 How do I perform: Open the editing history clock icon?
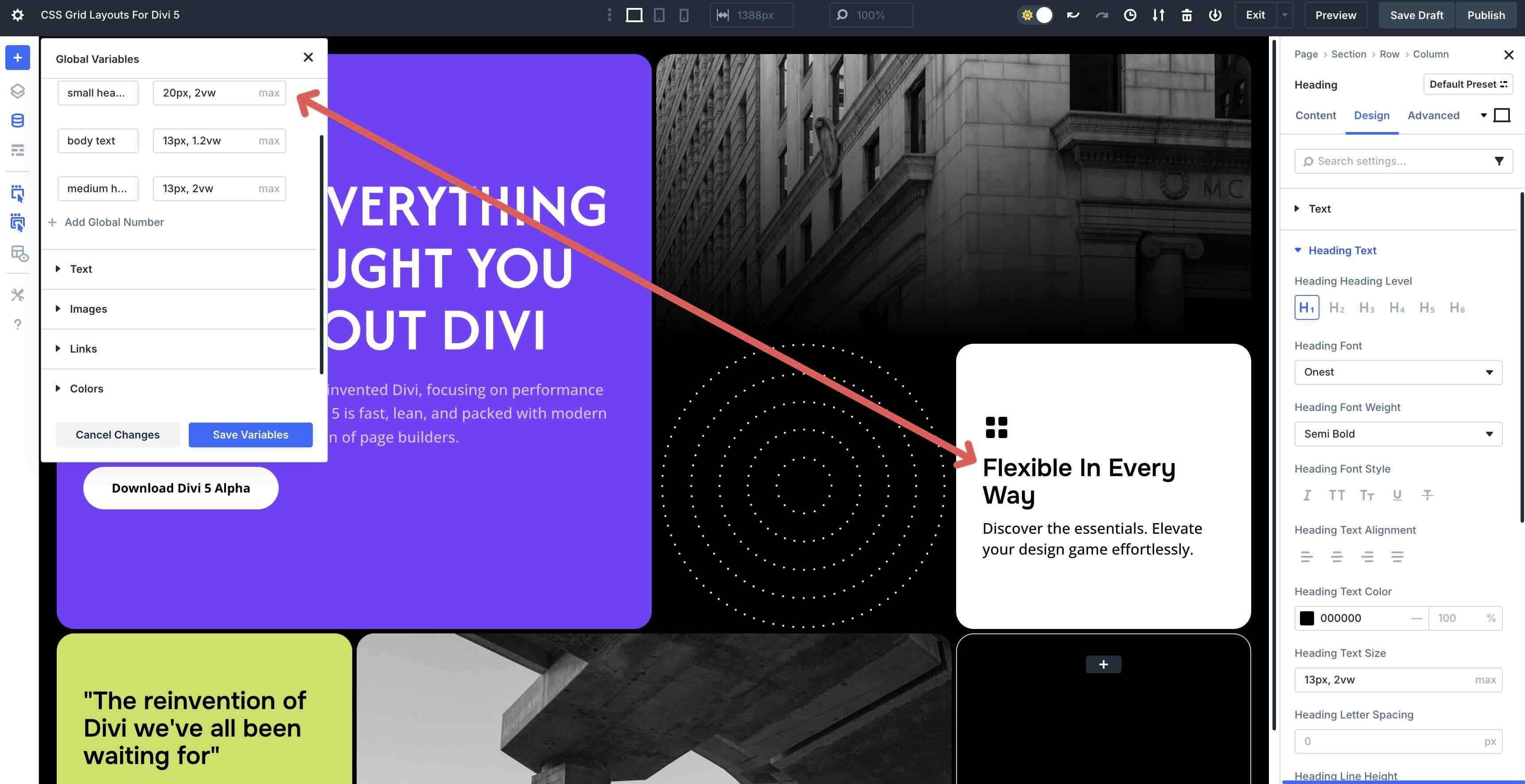click(1130, 15)
